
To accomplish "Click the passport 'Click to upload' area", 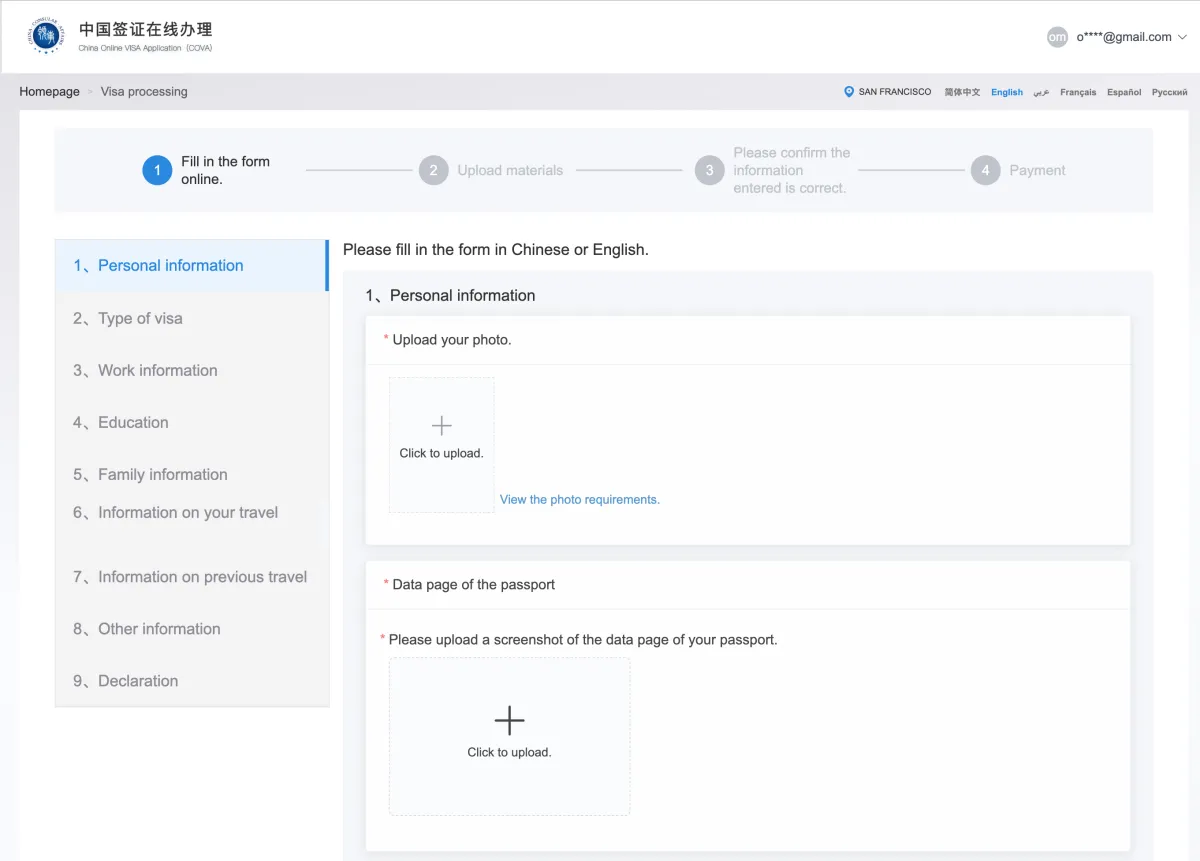I will pos(509,737).
